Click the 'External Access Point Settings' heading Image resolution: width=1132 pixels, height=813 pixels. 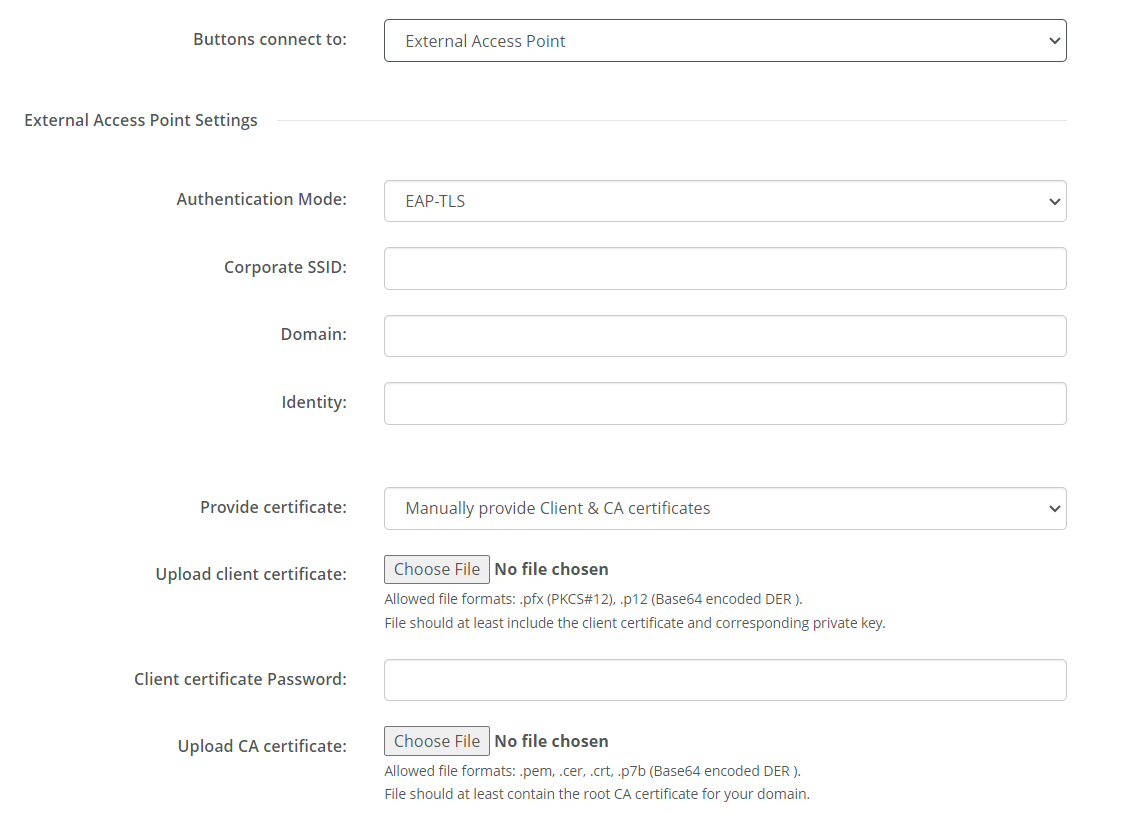coord(141,120)
